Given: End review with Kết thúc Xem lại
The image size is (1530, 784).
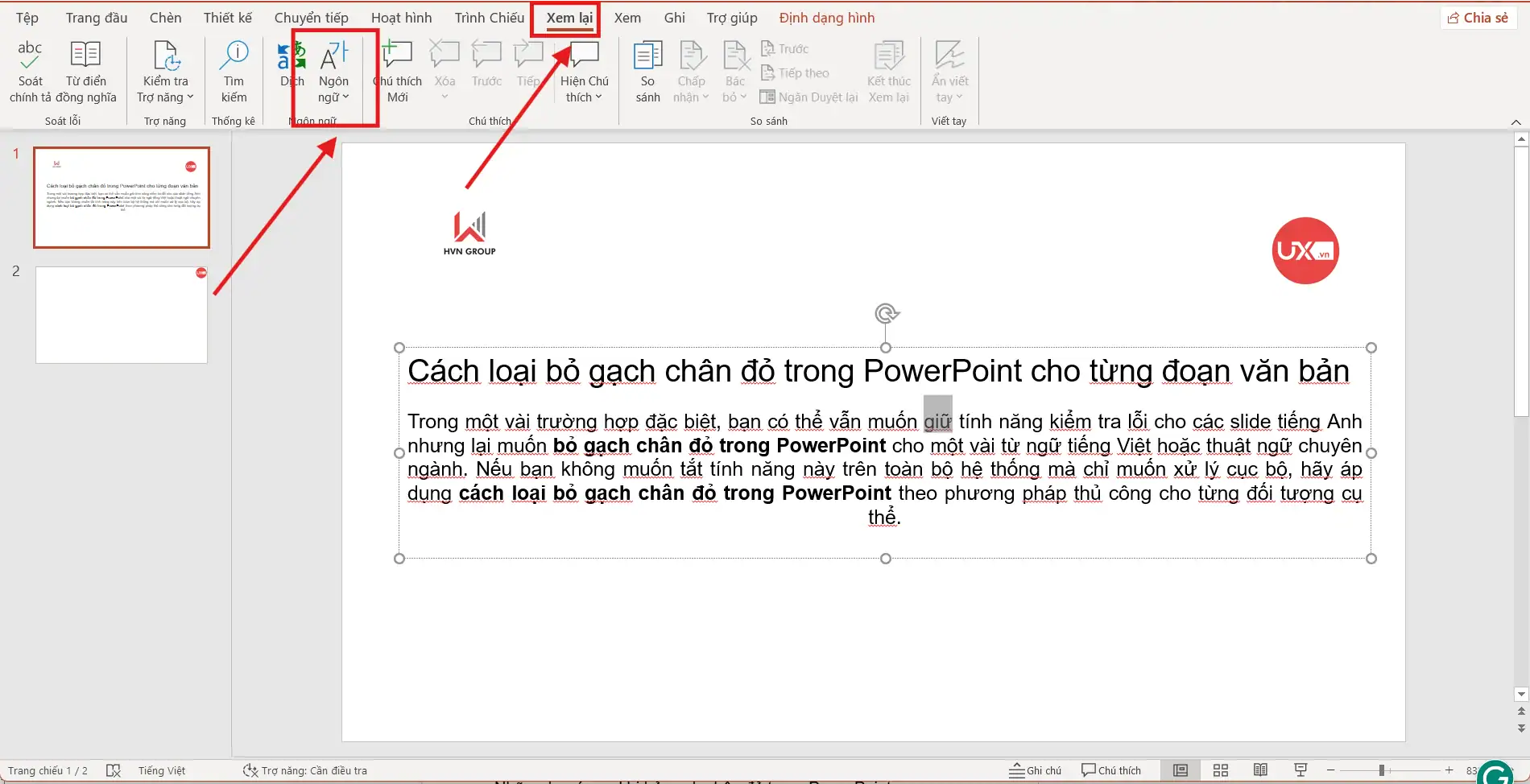Looking at the screenshot, I should coord(888,71).
